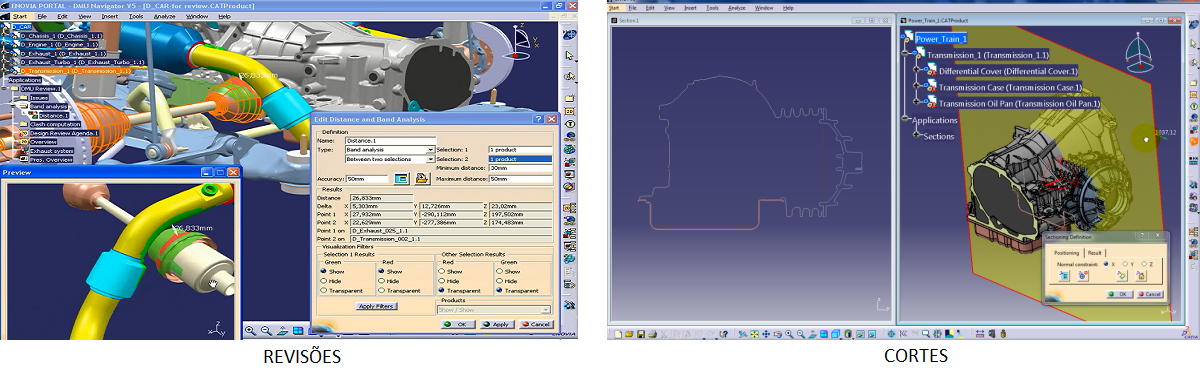Select D_Exhaust_Turbo_1 tree node

[x=82, y=62]
